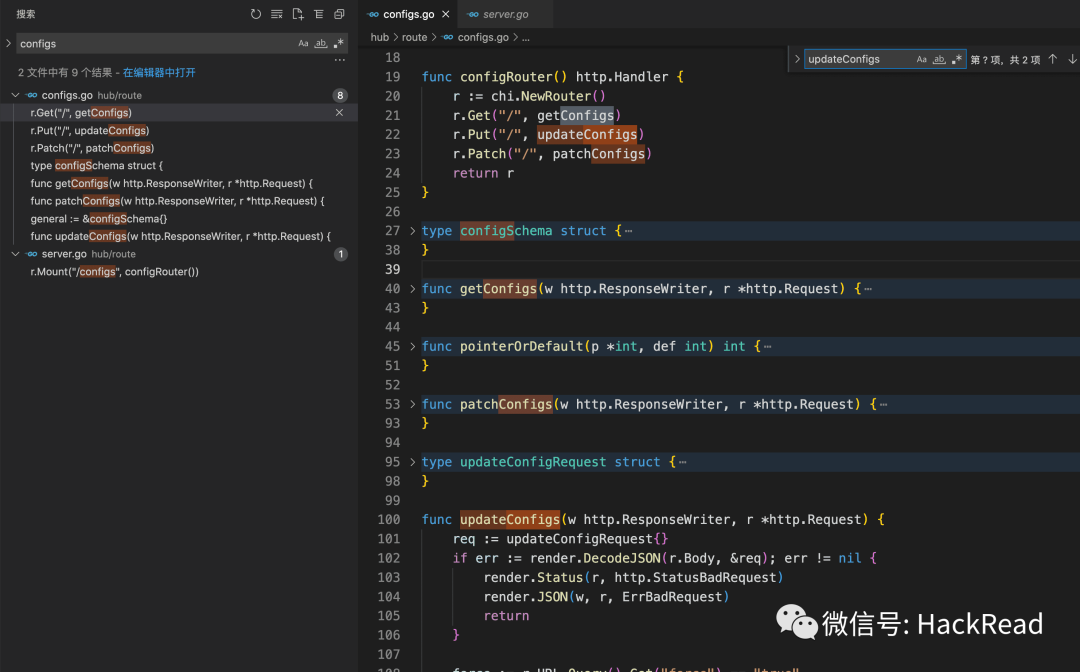Switch results to tree view
The height and width of the screenshot is (672, 1080).
coord(319,14)
